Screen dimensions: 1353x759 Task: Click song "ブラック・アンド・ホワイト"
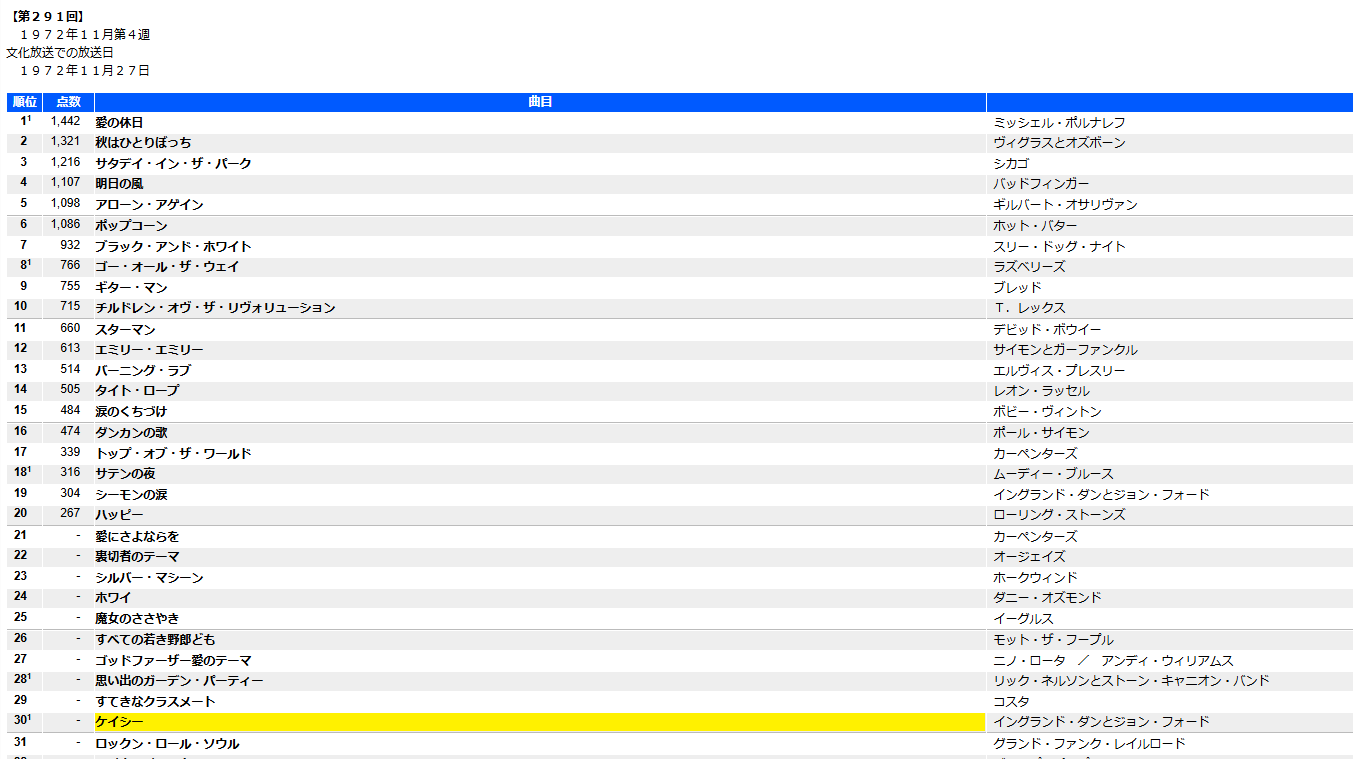(x=173, y=247)
